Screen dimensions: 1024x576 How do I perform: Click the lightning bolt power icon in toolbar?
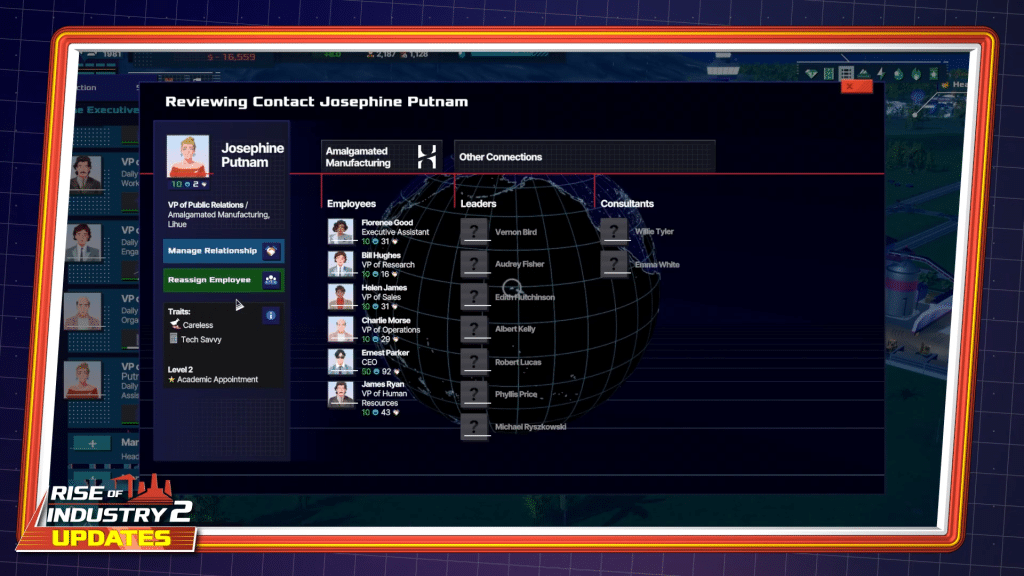click(880, 73)
